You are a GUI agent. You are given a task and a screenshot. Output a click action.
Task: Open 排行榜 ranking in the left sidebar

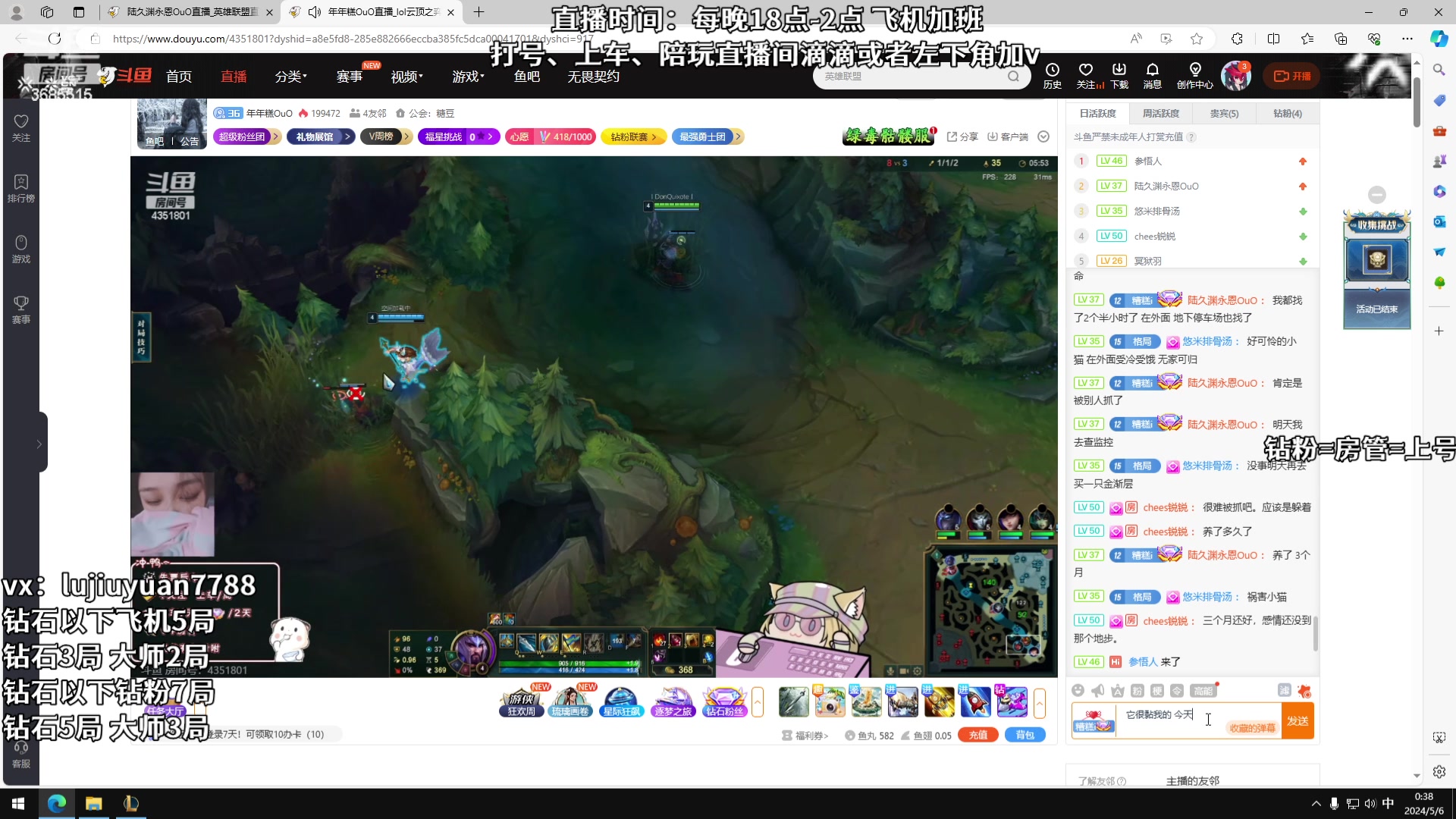pos(21,188)
